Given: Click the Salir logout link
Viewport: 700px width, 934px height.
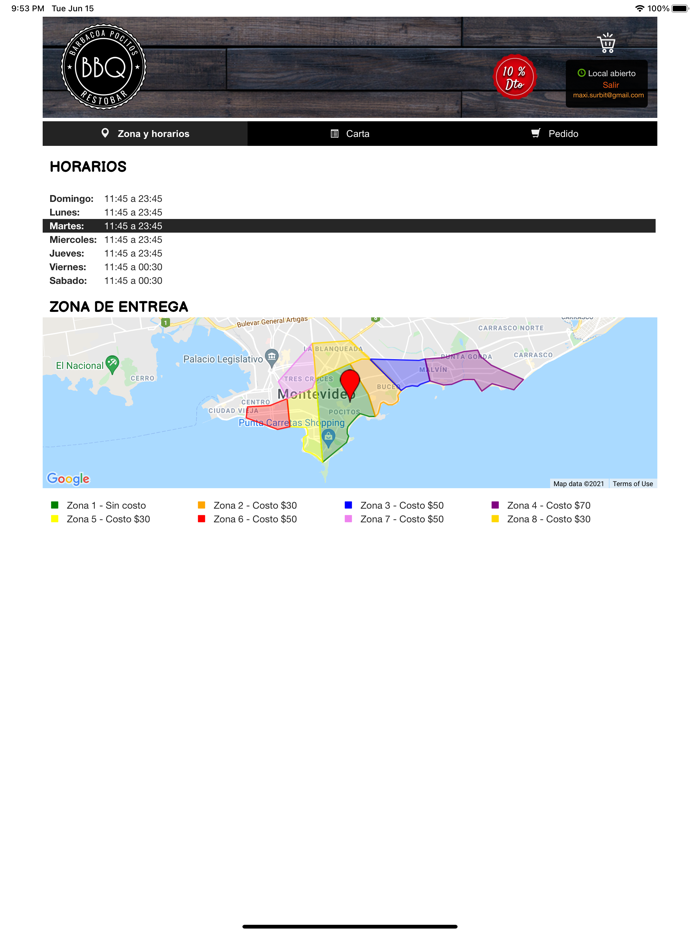Looking at the screenshot, I should (611, 85).
